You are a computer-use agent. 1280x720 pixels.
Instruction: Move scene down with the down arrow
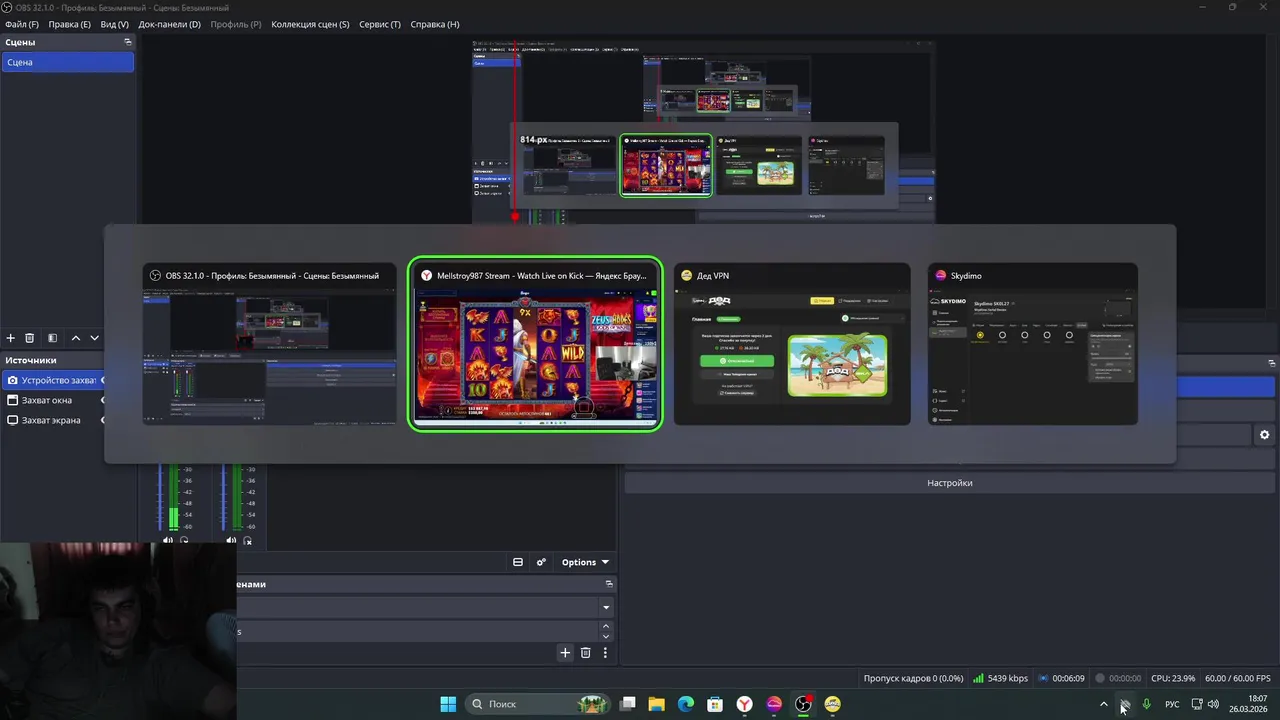[94, 338]
